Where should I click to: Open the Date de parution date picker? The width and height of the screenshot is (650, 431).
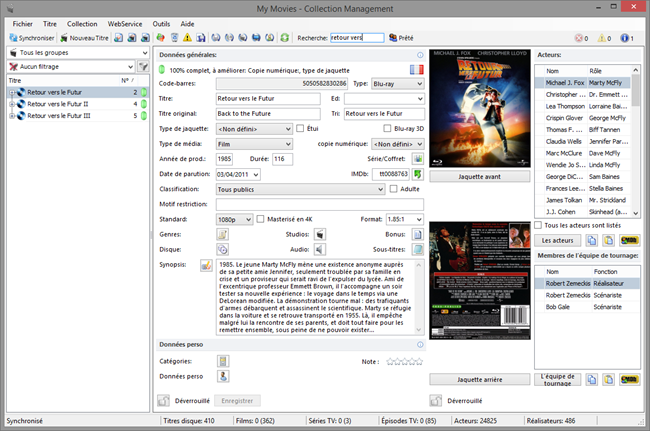coord(256,174)
